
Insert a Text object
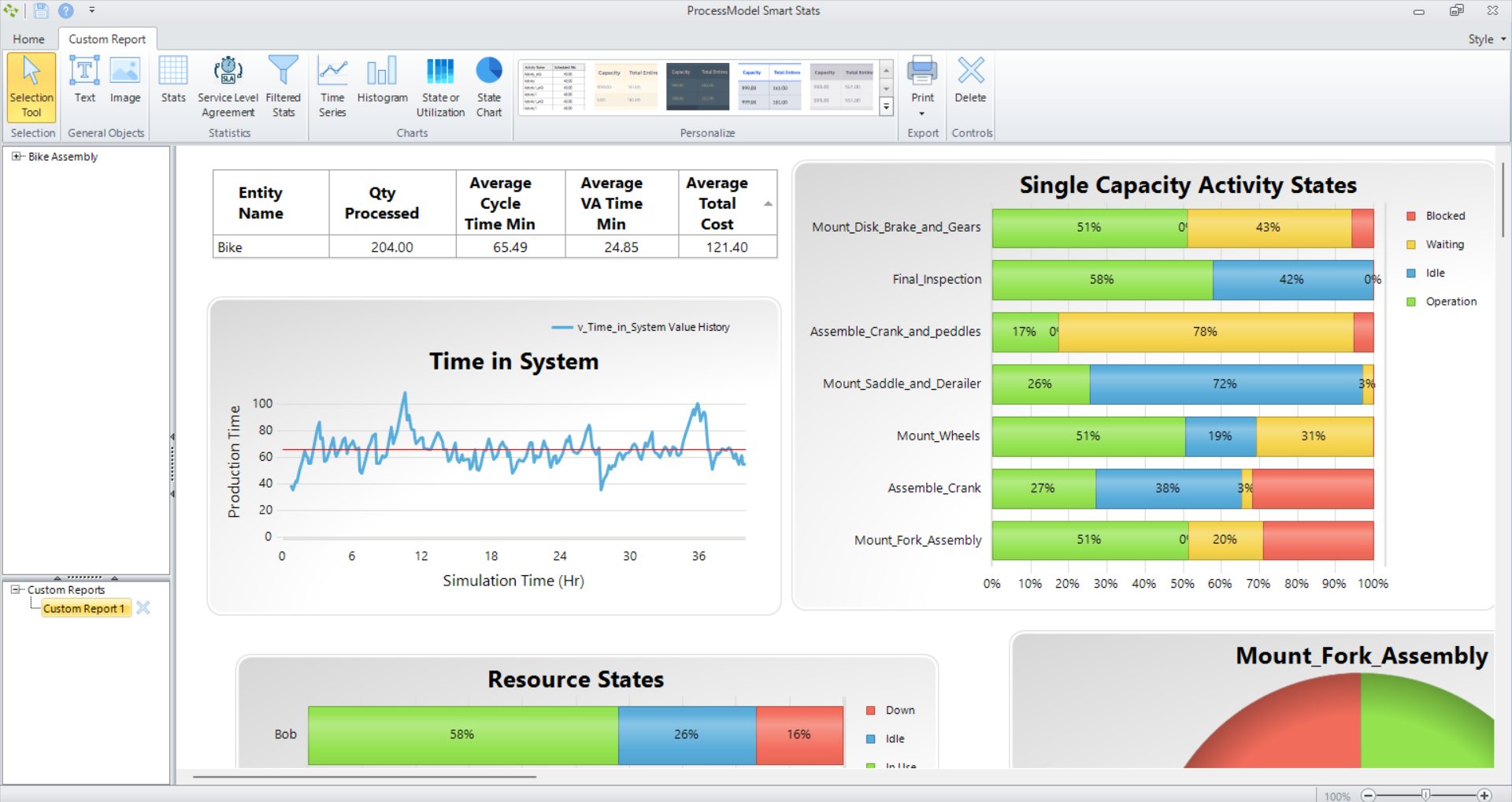click(x=84, y=80)
